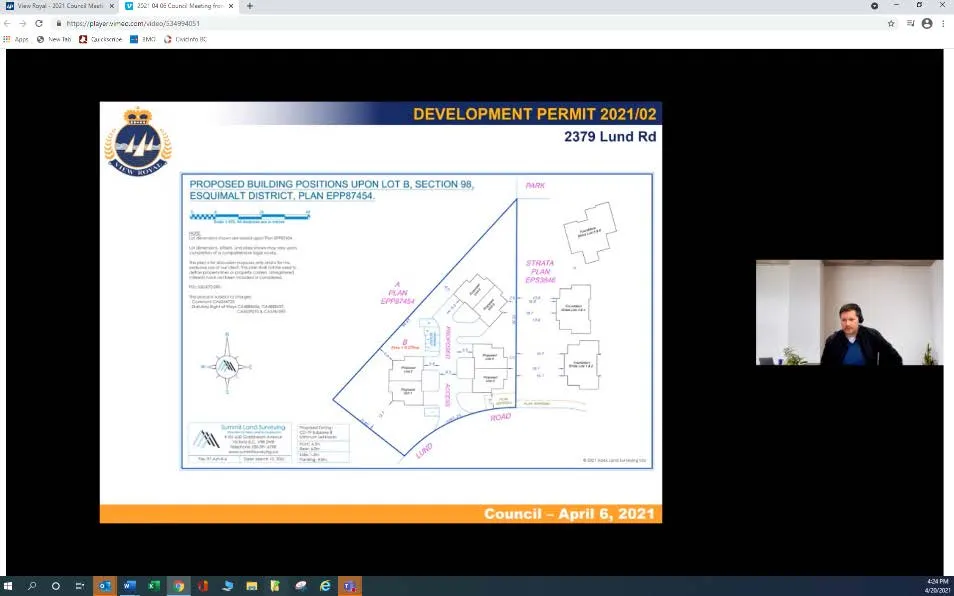Switch to Google Chrome on the taskbar

click(178, 586)
